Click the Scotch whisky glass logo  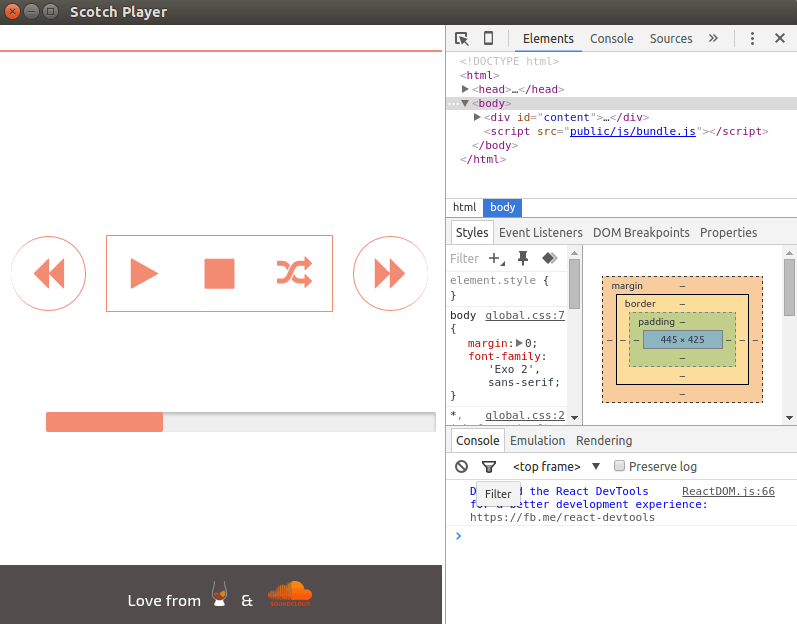click(x=220, y=594)
